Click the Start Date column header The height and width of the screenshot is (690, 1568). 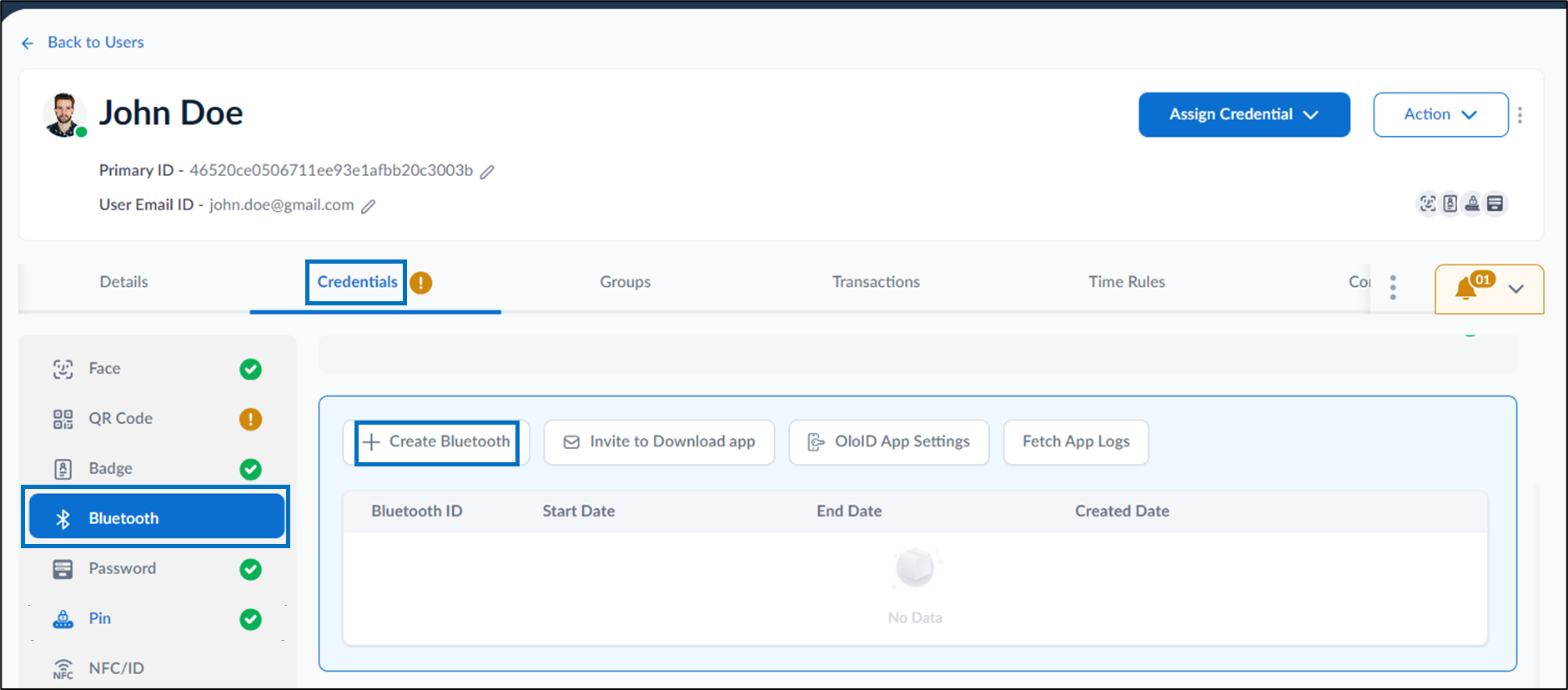(579, 511)
